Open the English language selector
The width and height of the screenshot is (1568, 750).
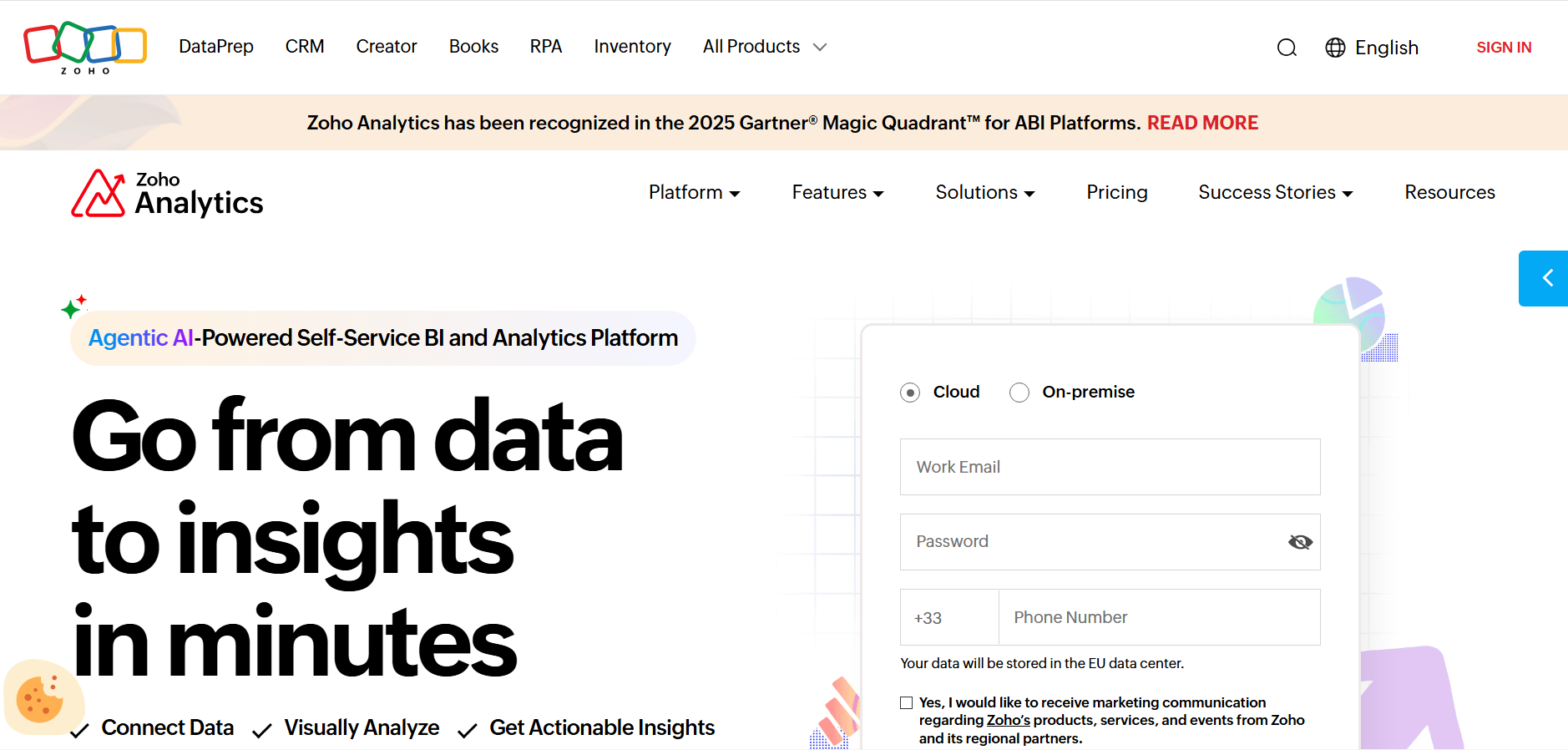pyautogui.click(x=1386, y=48)
